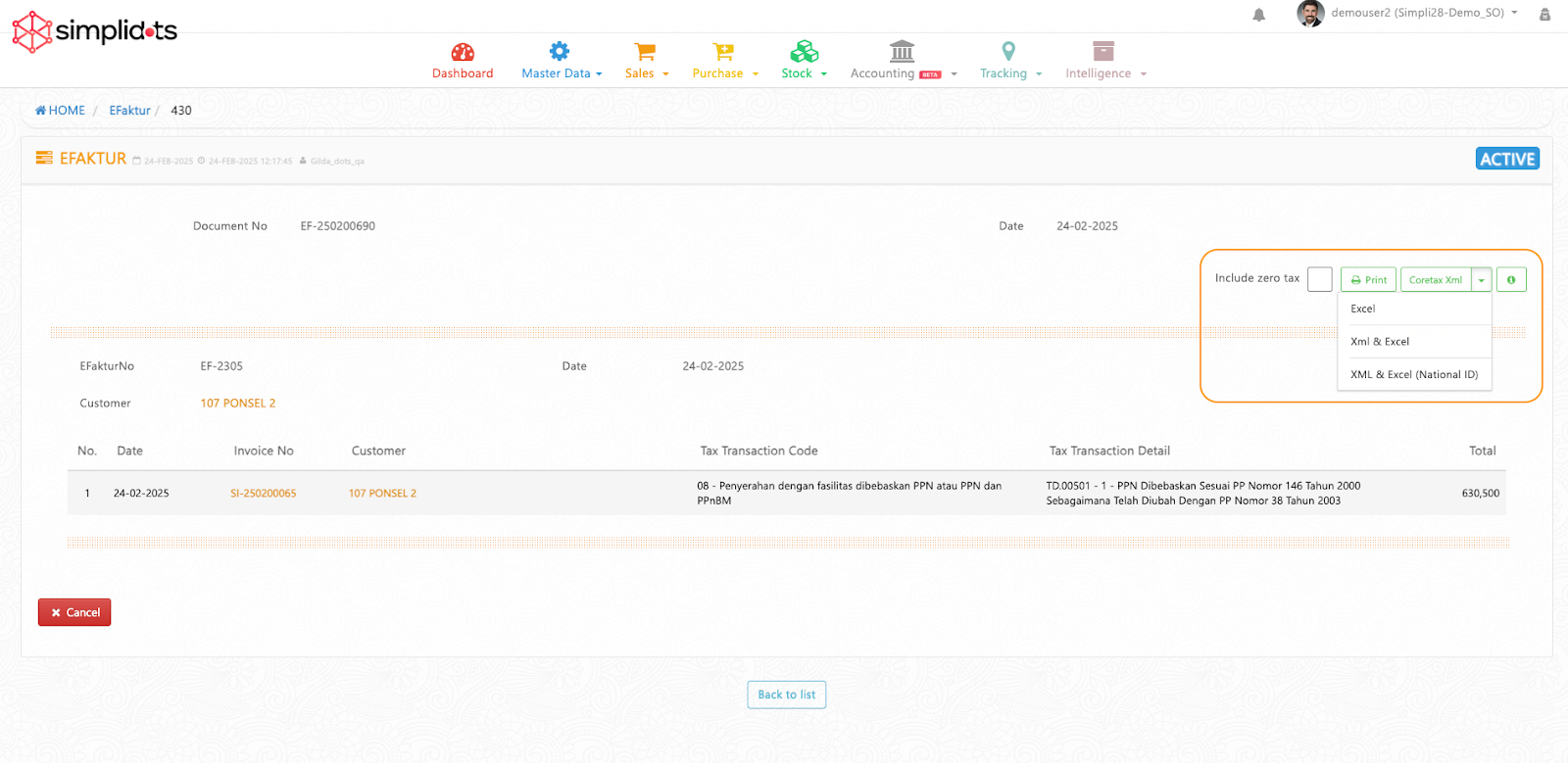Open invoice SI-250200065 link

263,494
